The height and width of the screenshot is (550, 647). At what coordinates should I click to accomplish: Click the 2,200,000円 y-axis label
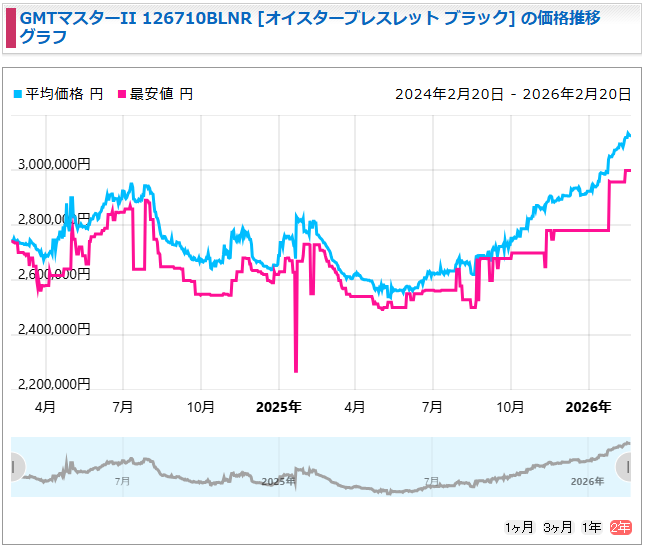tap(53, 384)
